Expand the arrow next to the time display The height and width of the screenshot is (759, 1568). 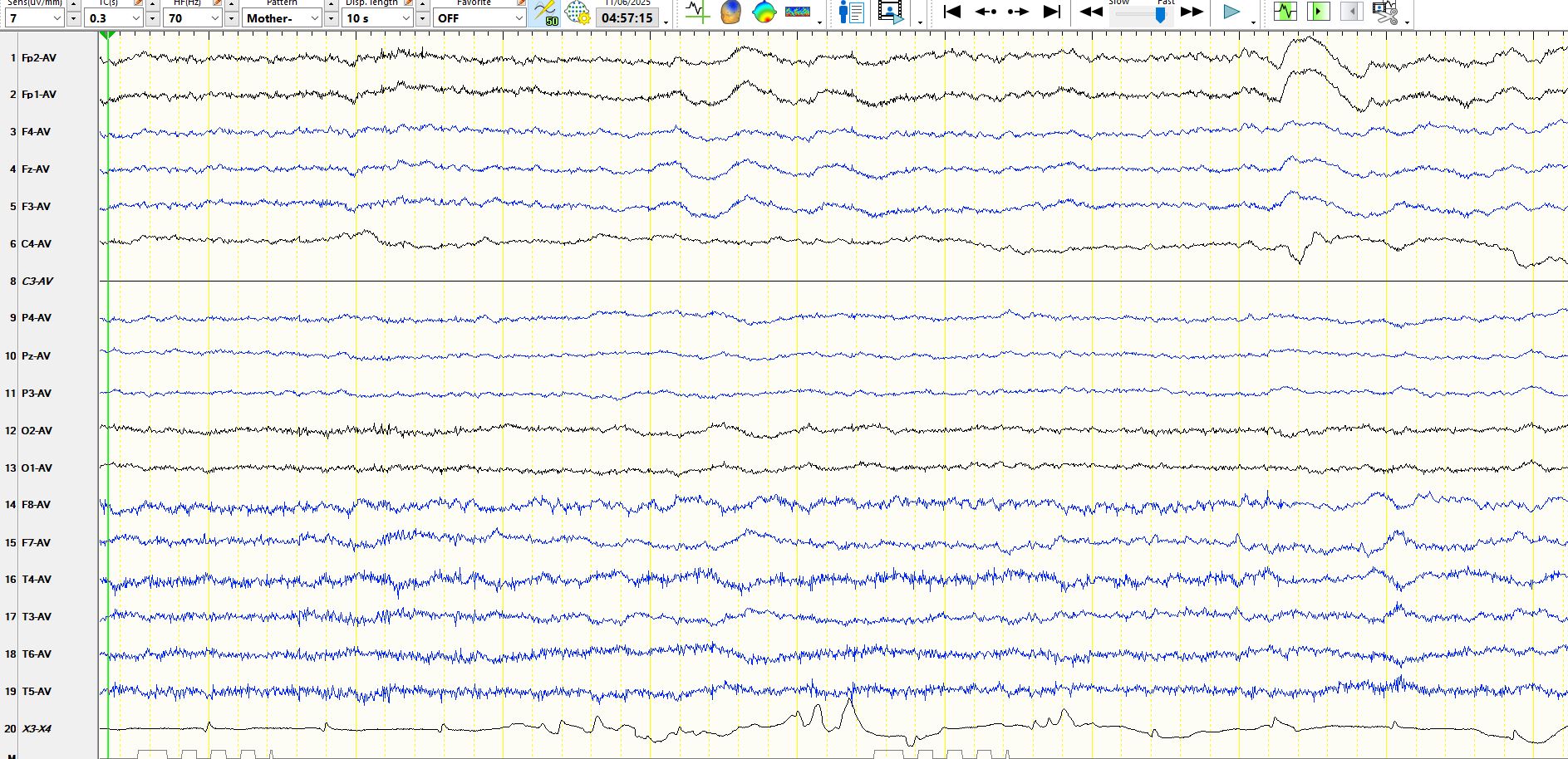tap(666, 22)
